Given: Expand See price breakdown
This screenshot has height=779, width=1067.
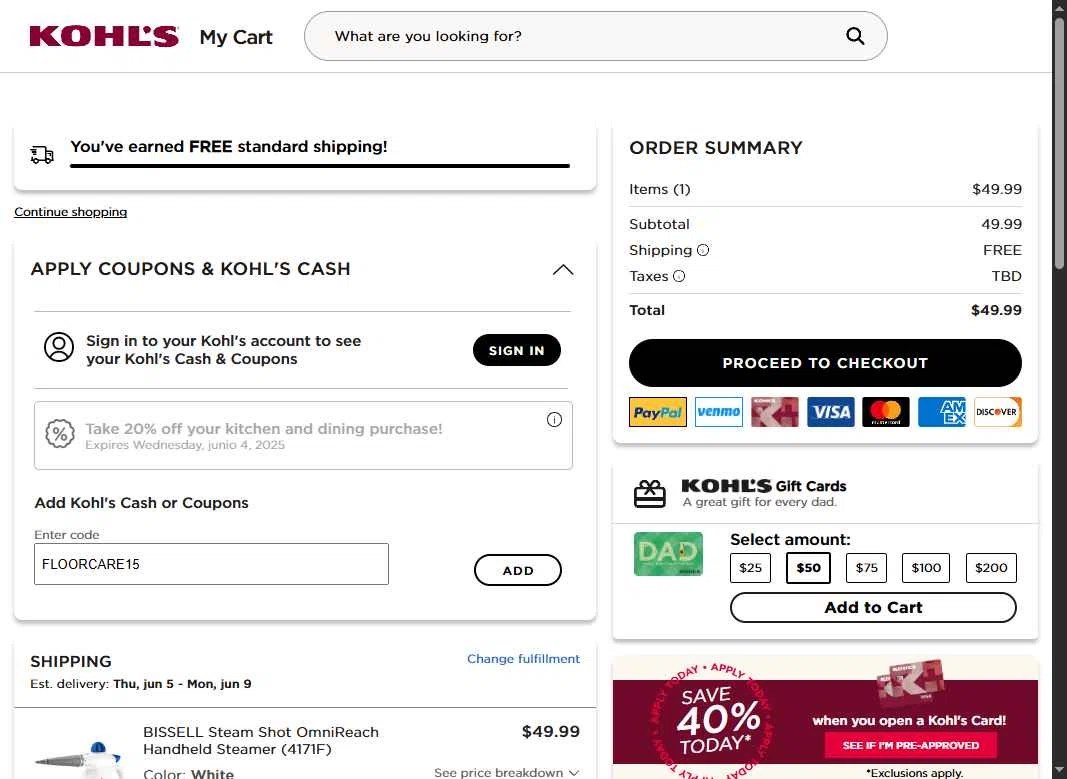Looking at the screenshot, I should tap(506, 772).
